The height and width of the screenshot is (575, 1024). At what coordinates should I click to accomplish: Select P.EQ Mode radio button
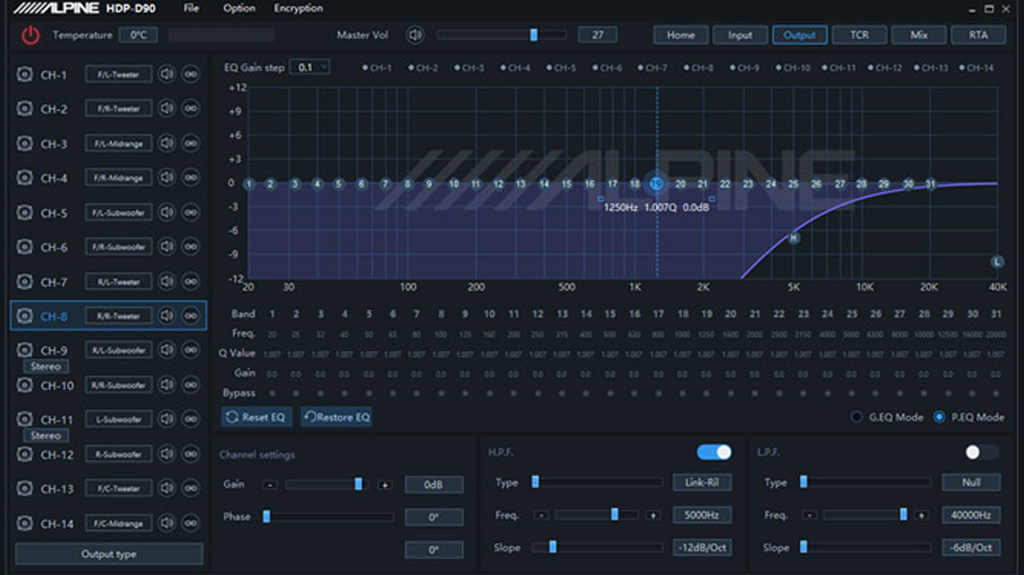click(x=939, y=417)
